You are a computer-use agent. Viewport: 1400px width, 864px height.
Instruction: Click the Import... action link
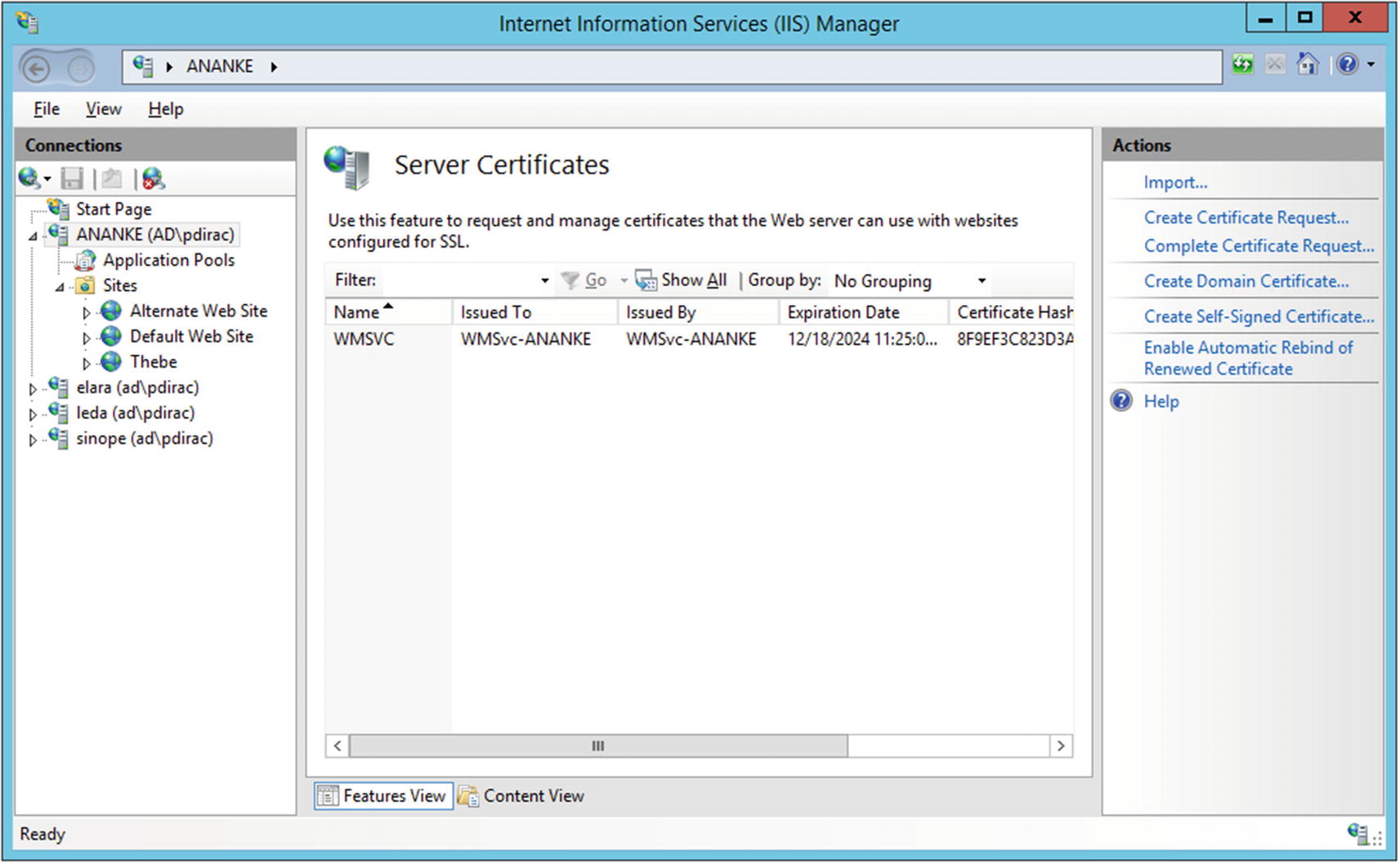(x=1175, y=182)
